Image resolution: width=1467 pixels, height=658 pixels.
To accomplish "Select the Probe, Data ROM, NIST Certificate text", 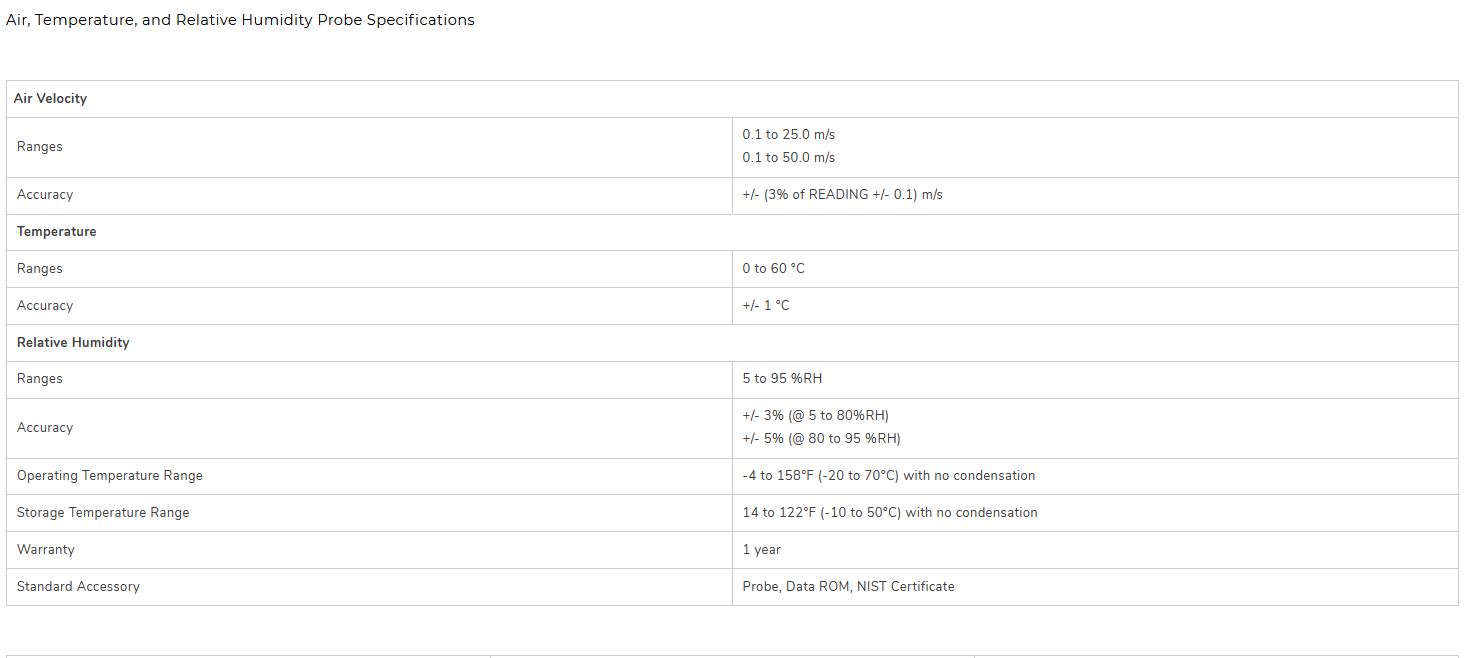I will (848, 587).
